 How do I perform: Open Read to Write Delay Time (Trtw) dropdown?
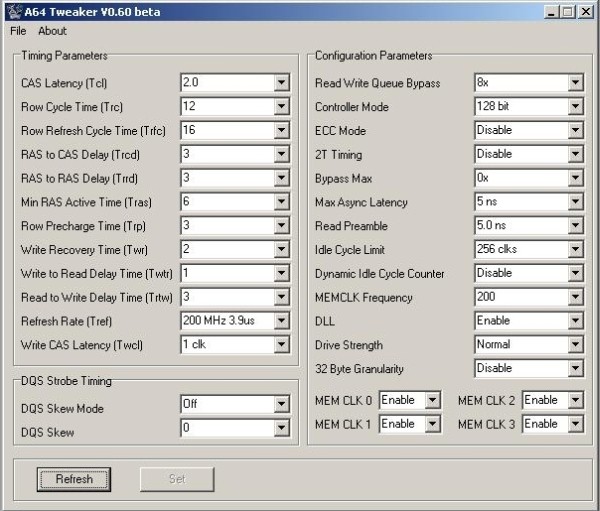click(x=281, y=297)
